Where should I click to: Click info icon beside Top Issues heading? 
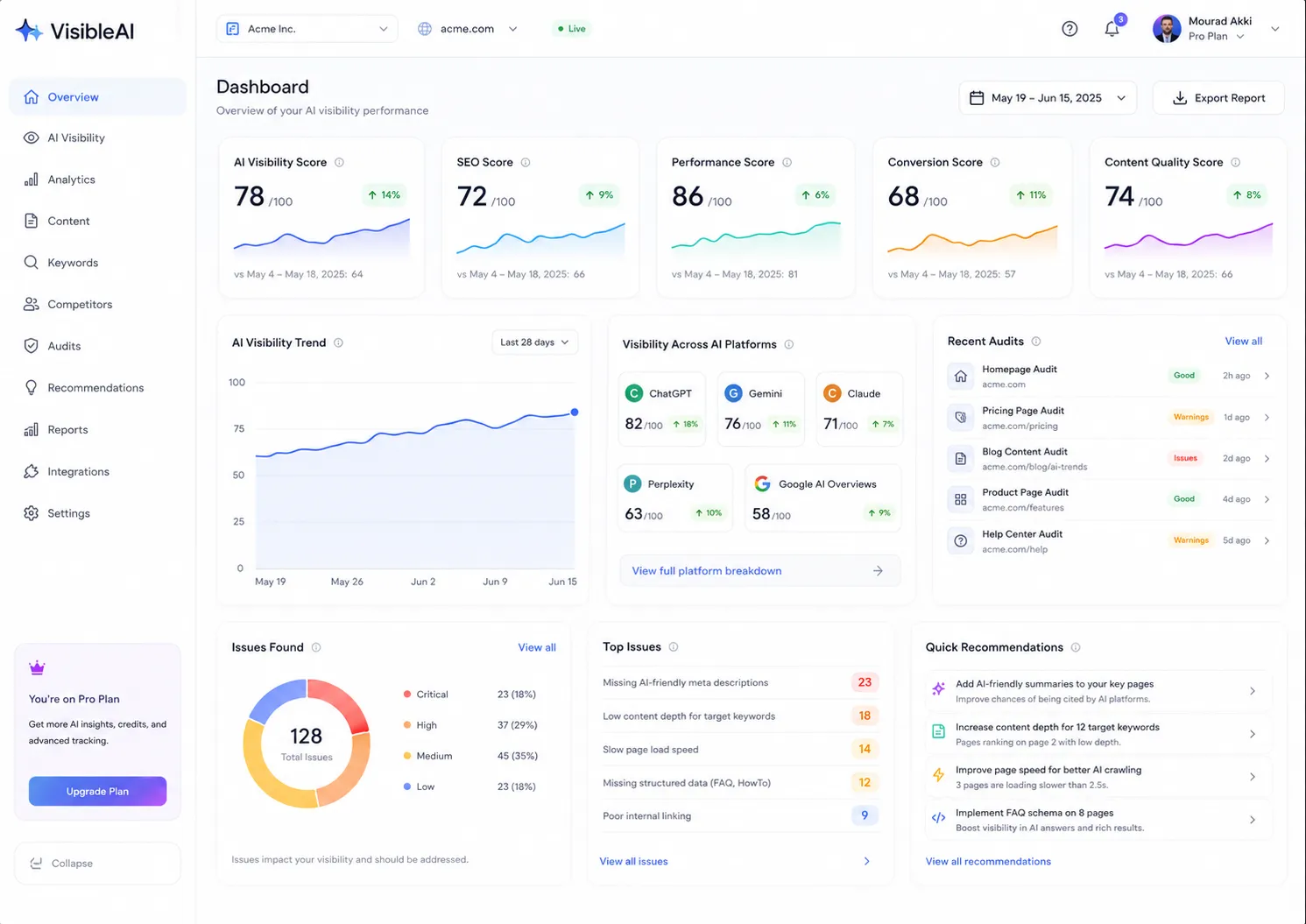click(674, 646)
